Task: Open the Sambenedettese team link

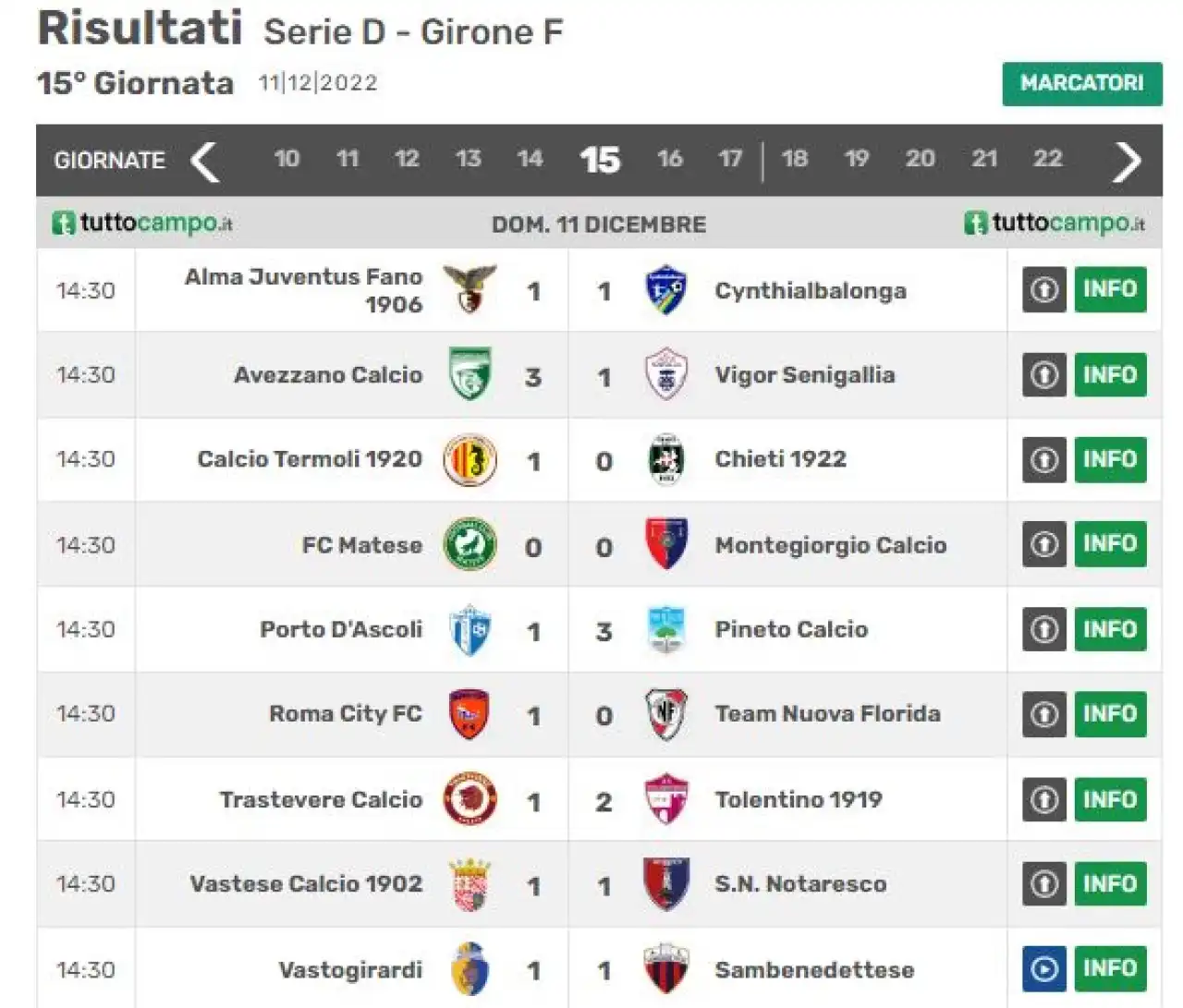Action: coord(814,970)
